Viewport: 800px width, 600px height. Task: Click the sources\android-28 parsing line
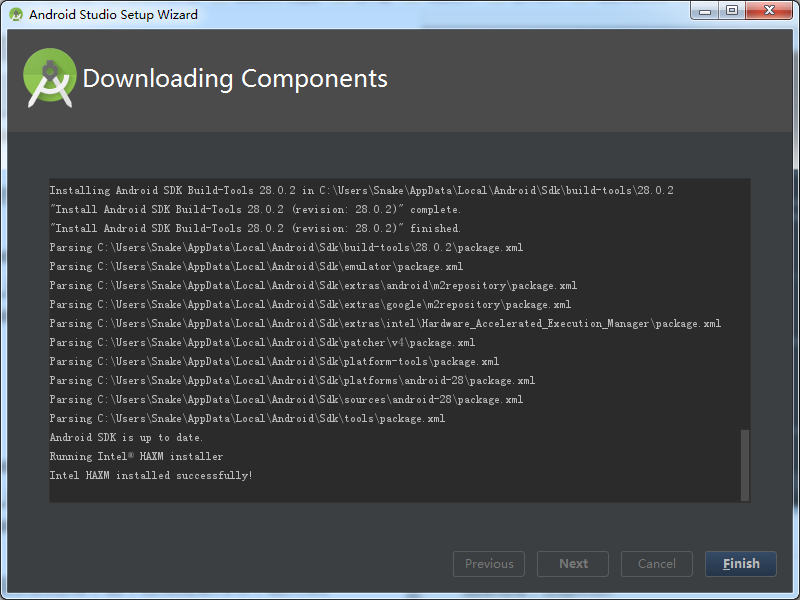(x=286, y=399)
